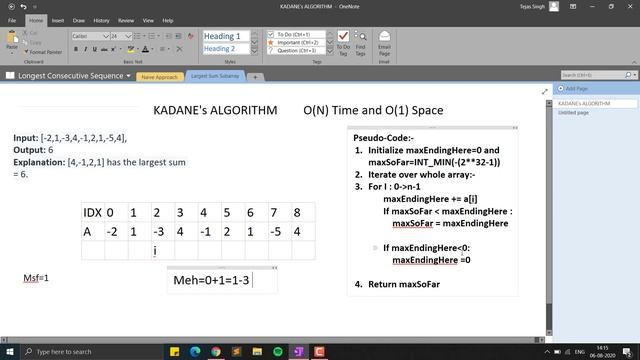Expand the page to full view
The image size is (640, 360).
tap(544, 92)
